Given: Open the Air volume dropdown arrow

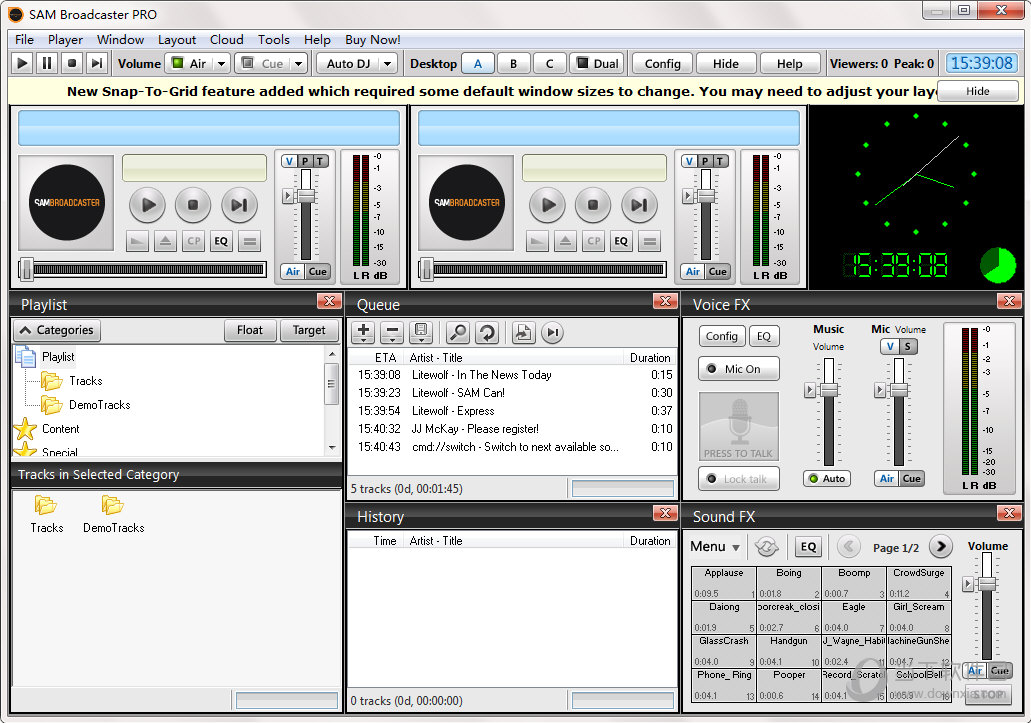Looking at the screenshot, I should pos(222,64).
